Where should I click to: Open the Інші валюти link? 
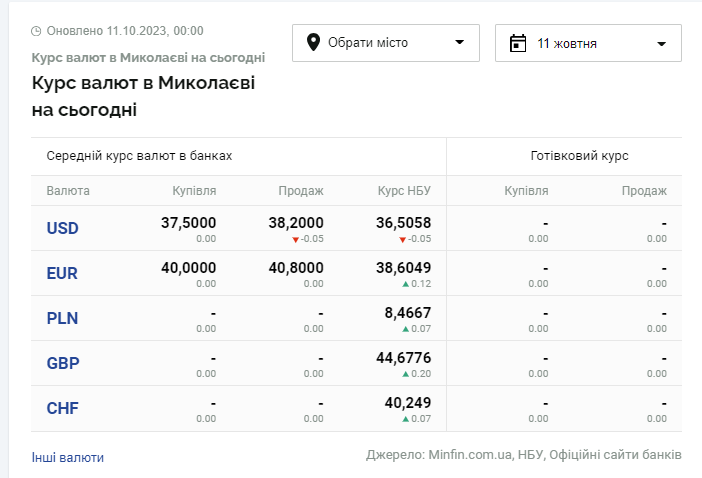pos(68,457)
